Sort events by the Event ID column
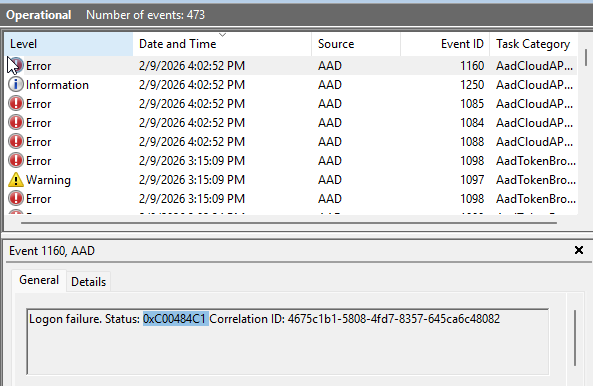 point(445,44)
